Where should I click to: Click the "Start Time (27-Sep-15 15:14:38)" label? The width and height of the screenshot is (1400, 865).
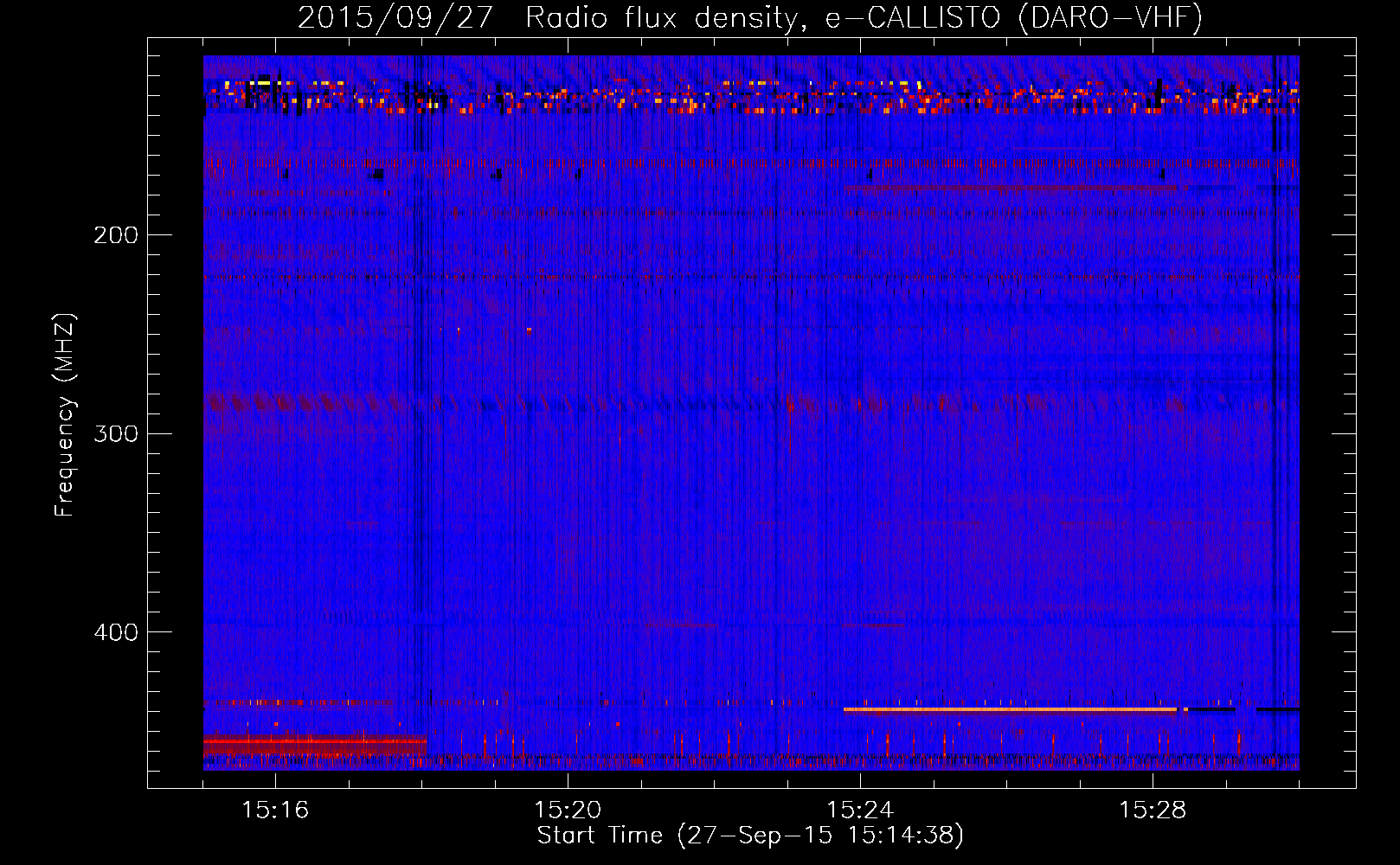point(750,836)
